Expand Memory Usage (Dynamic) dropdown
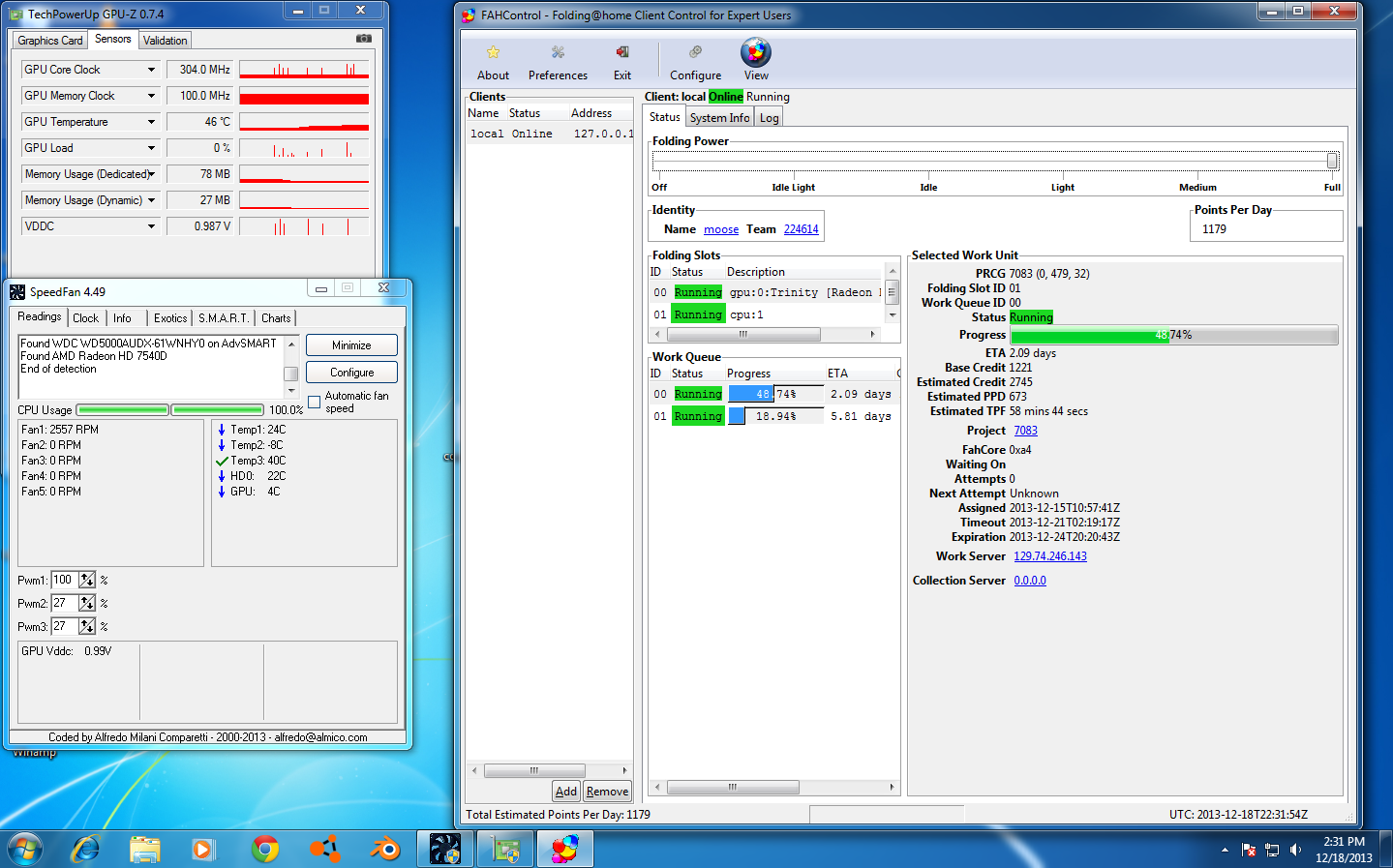 [x=151, y=200]
